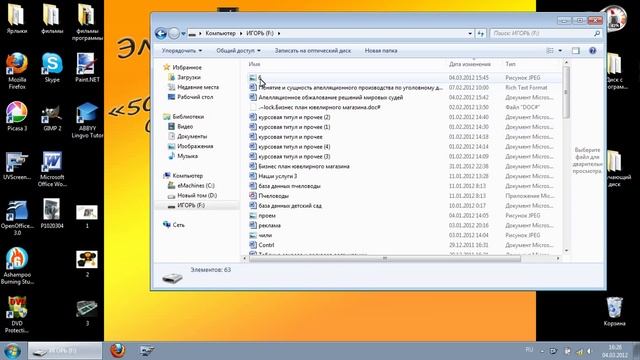Open Picasa 3 desktop shortcut
The image size is (640, 360).
click(17, 116)
